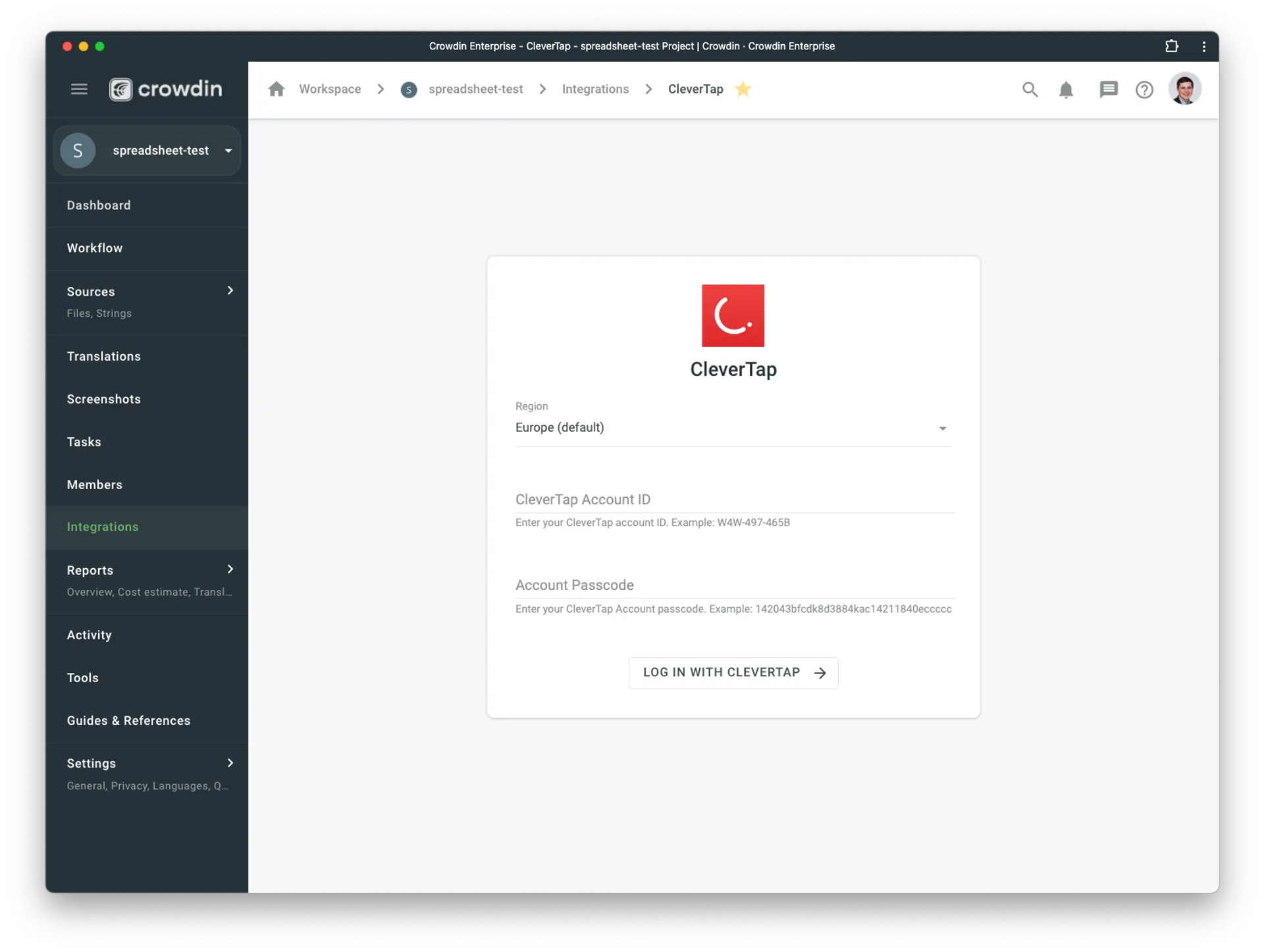Open Members in sidebar

coord(147,485)
